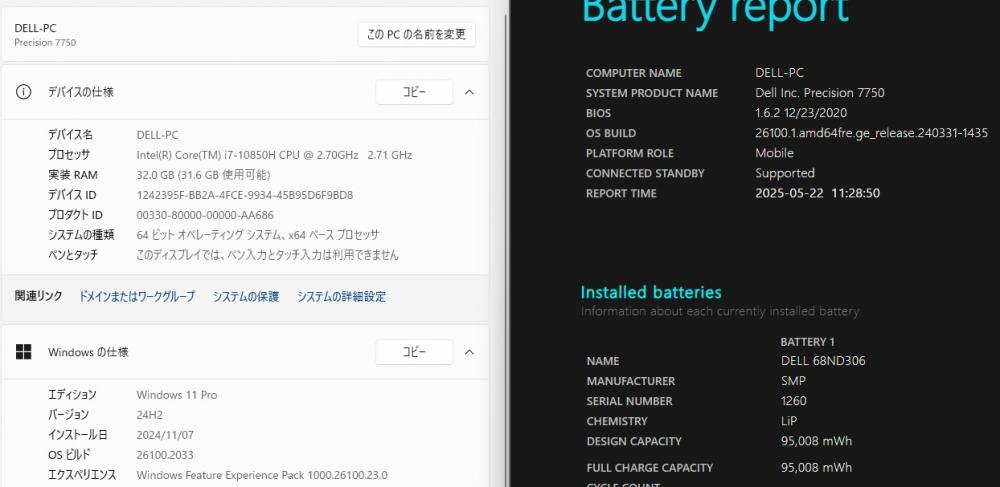Click the Installed batteries heading
Image resolution: width=1000 pixels, height=487 pixels.
651,293
